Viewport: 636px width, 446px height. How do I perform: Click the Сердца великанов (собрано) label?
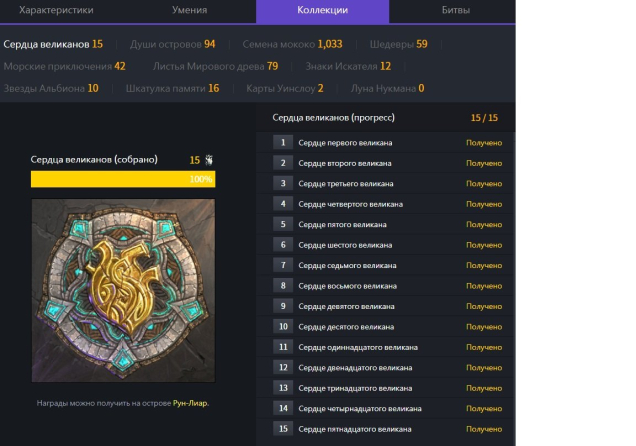pyautogui.click(x=94, y=159)
